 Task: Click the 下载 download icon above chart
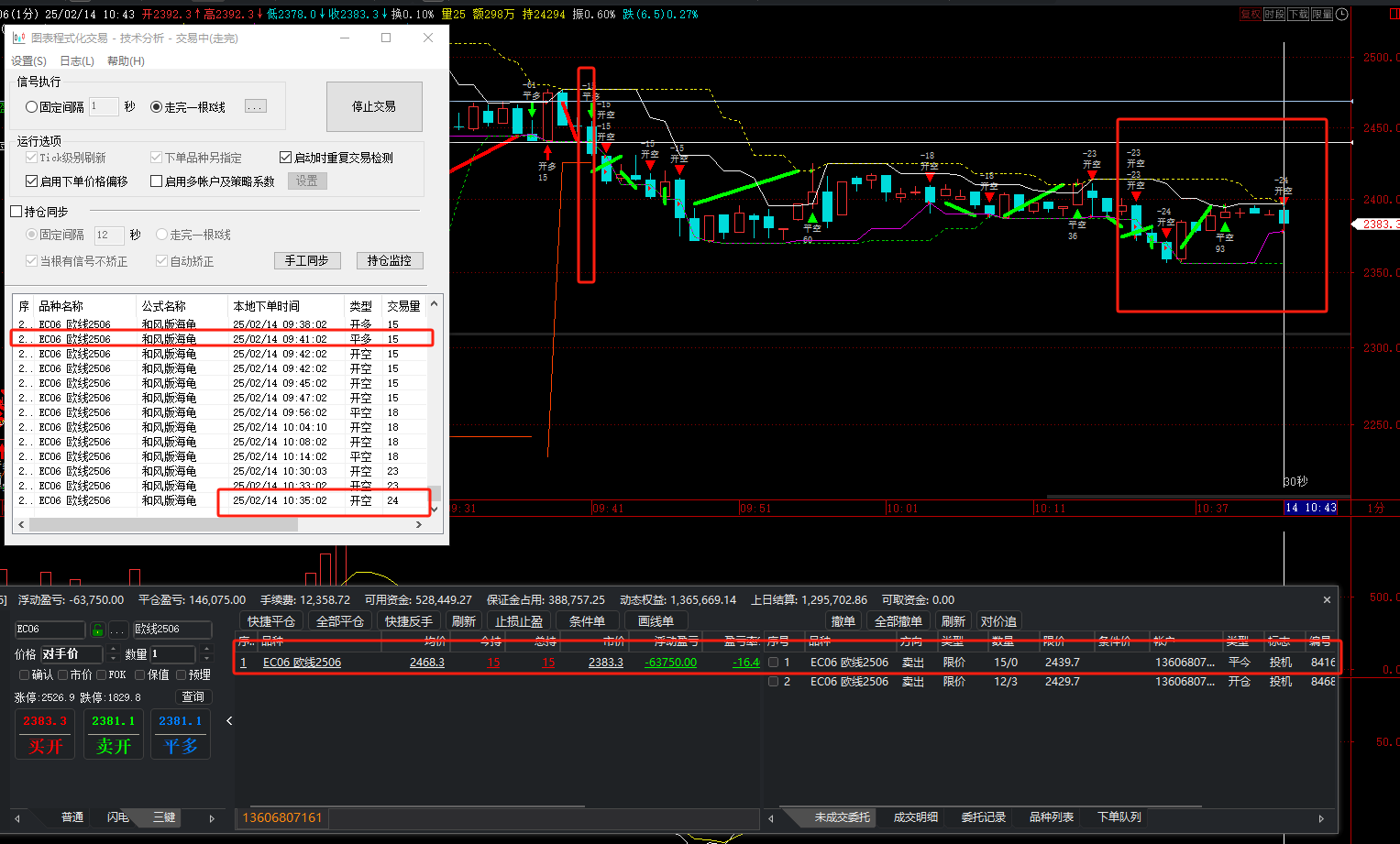1298,15
